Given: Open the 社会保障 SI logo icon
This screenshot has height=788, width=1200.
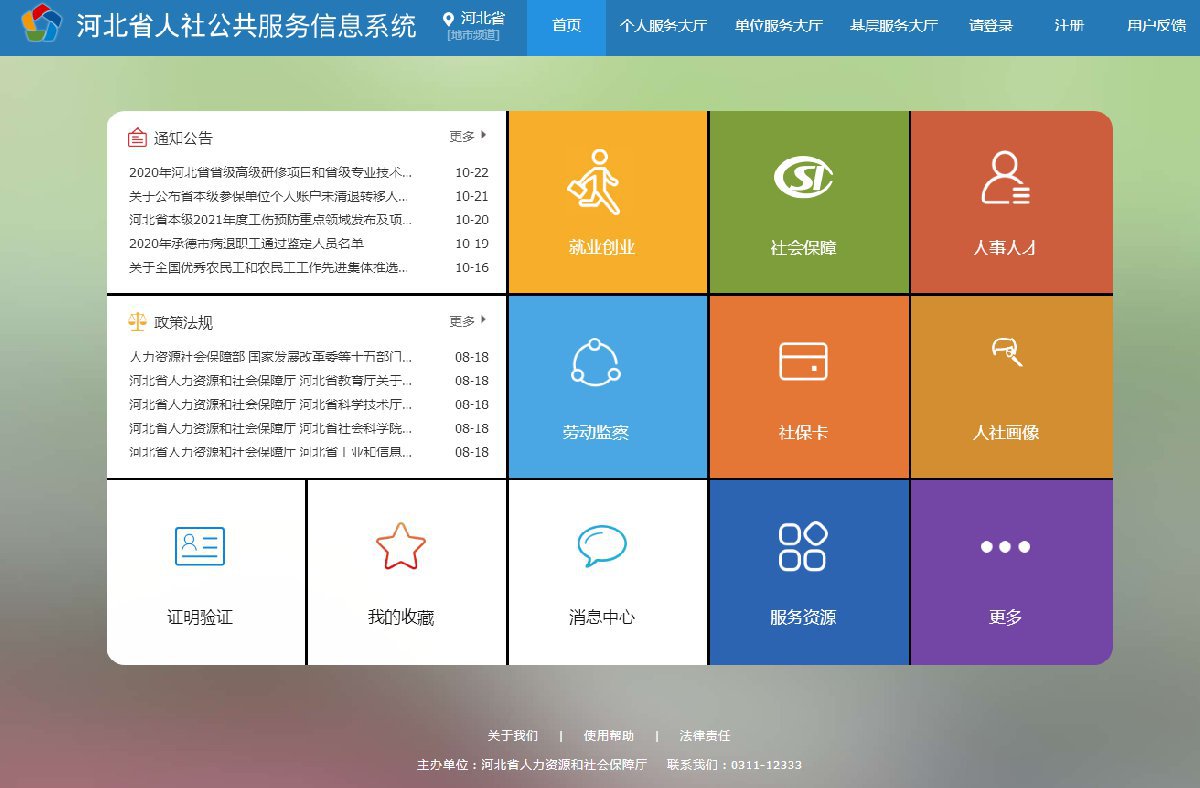Looking at the screenshot, I should click(803, 178).
